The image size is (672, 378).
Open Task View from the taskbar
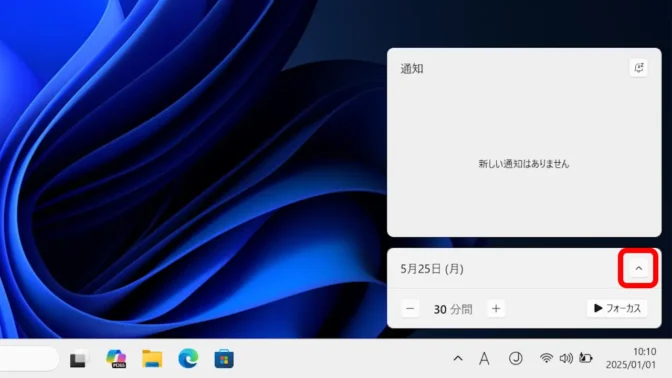(80, 359)
